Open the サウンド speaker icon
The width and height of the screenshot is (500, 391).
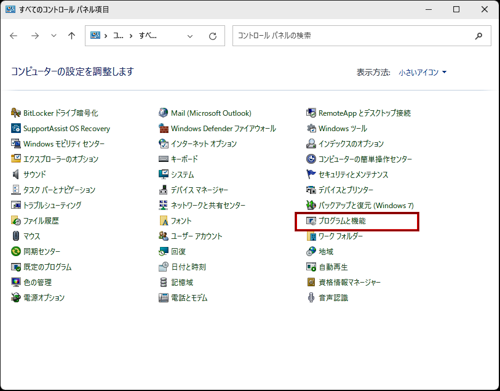pos(16,174)
